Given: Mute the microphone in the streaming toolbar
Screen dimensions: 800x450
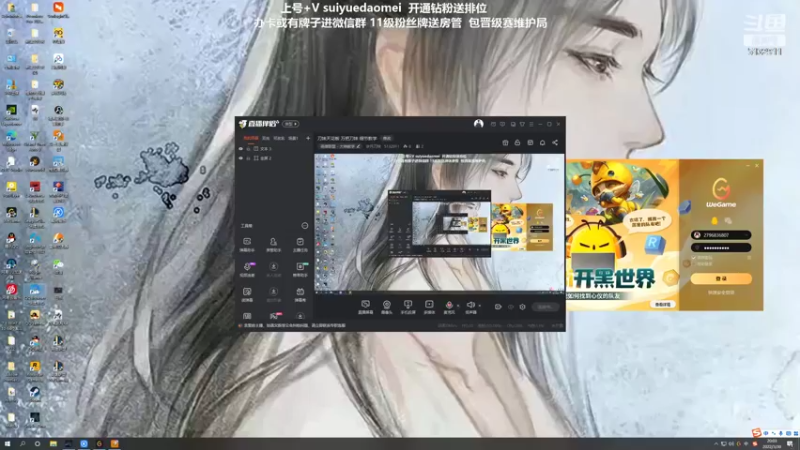Looking at the screenshot, I should pyautogui.click(x=449, y=306).
